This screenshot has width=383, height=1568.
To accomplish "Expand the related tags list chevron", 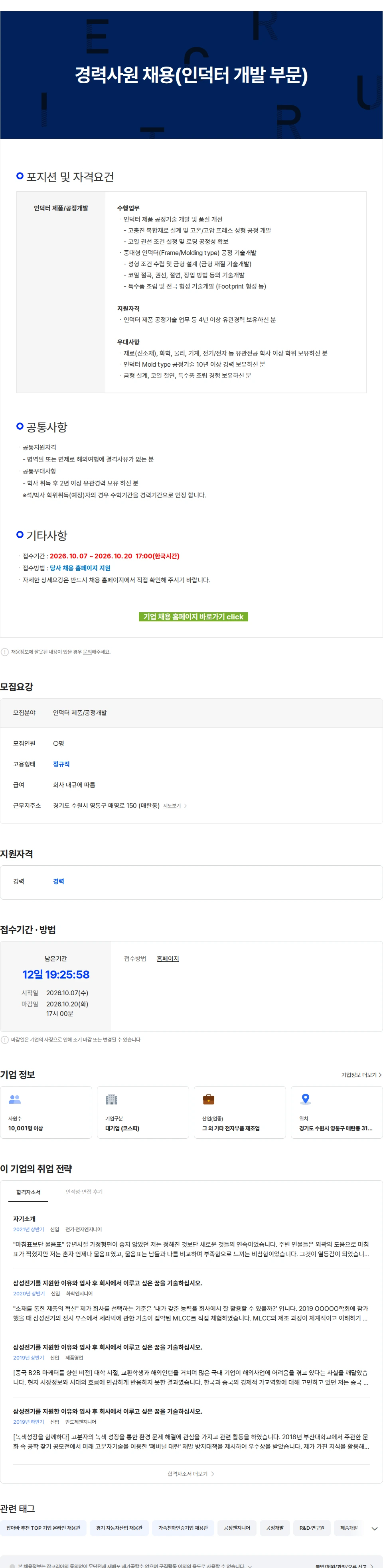I will (x=374, y=1529).
